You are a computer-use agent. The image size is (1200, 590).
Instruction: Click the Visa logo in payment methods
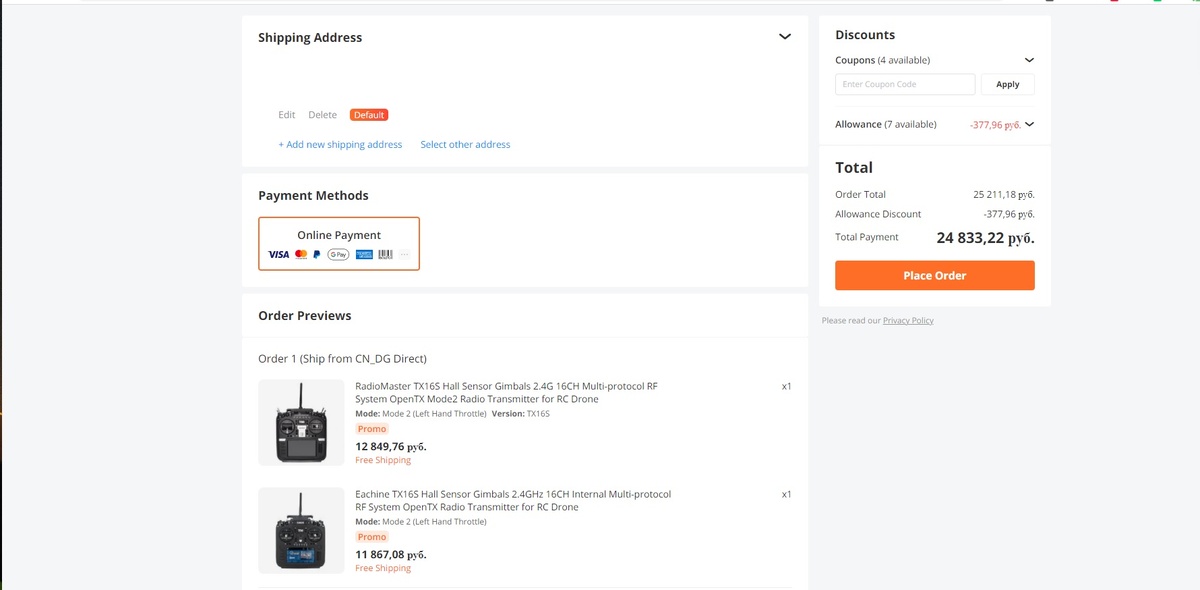point(279,255)
